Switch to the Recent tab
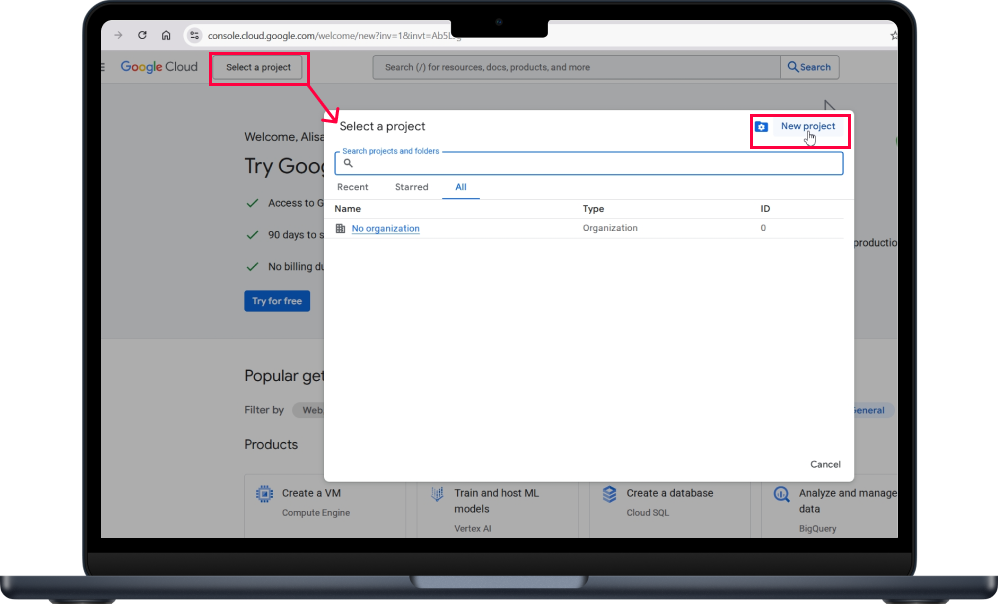998x604 pixels. [353, 187]
